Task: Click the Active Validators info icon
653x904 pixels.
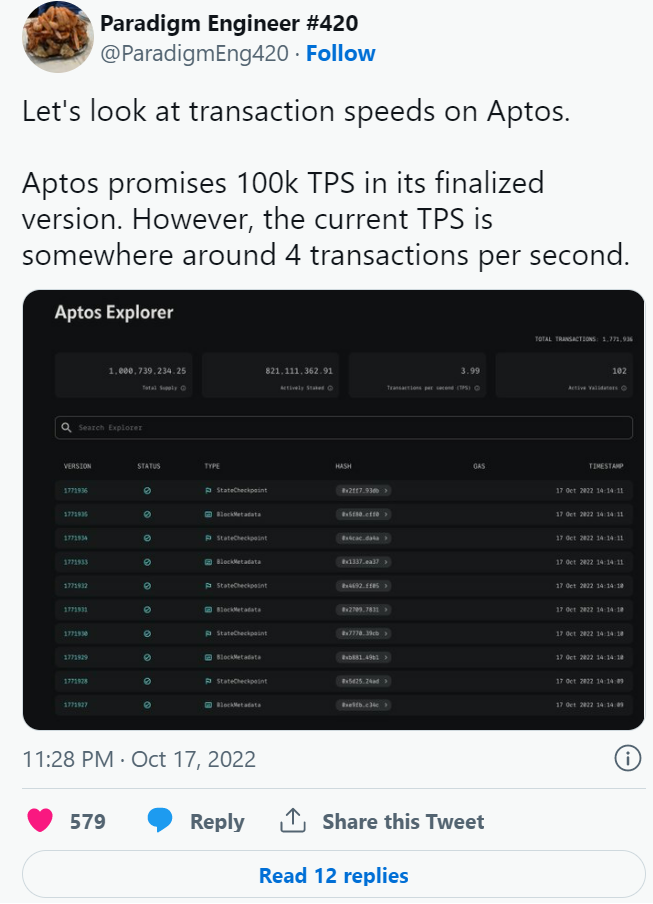Action: [x=624, y=388]
